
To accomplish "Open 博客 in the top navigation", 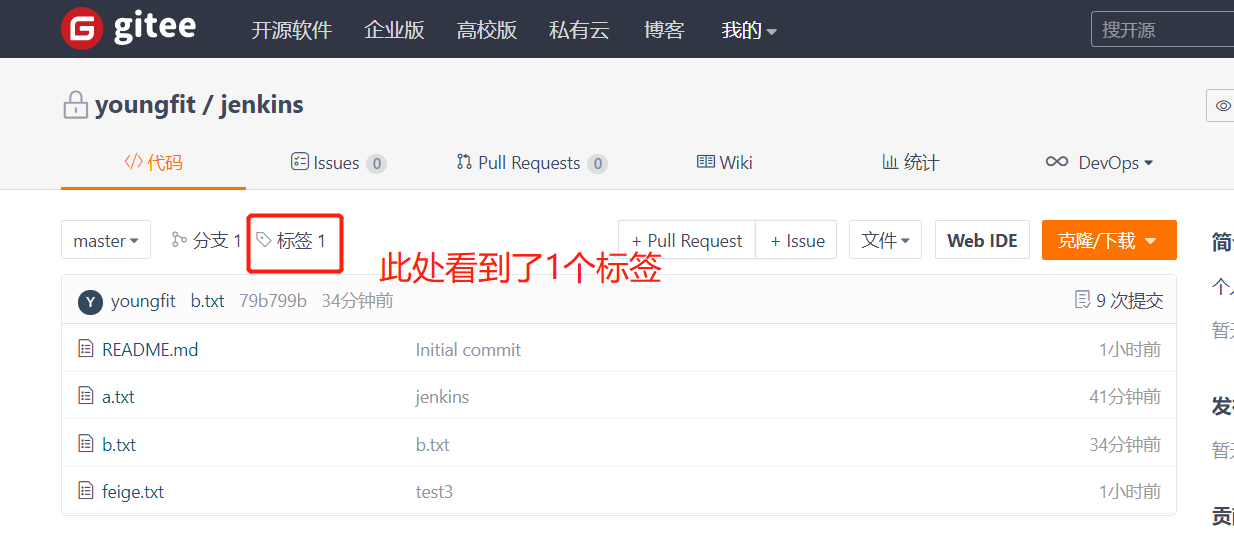I will pos(664,30).
